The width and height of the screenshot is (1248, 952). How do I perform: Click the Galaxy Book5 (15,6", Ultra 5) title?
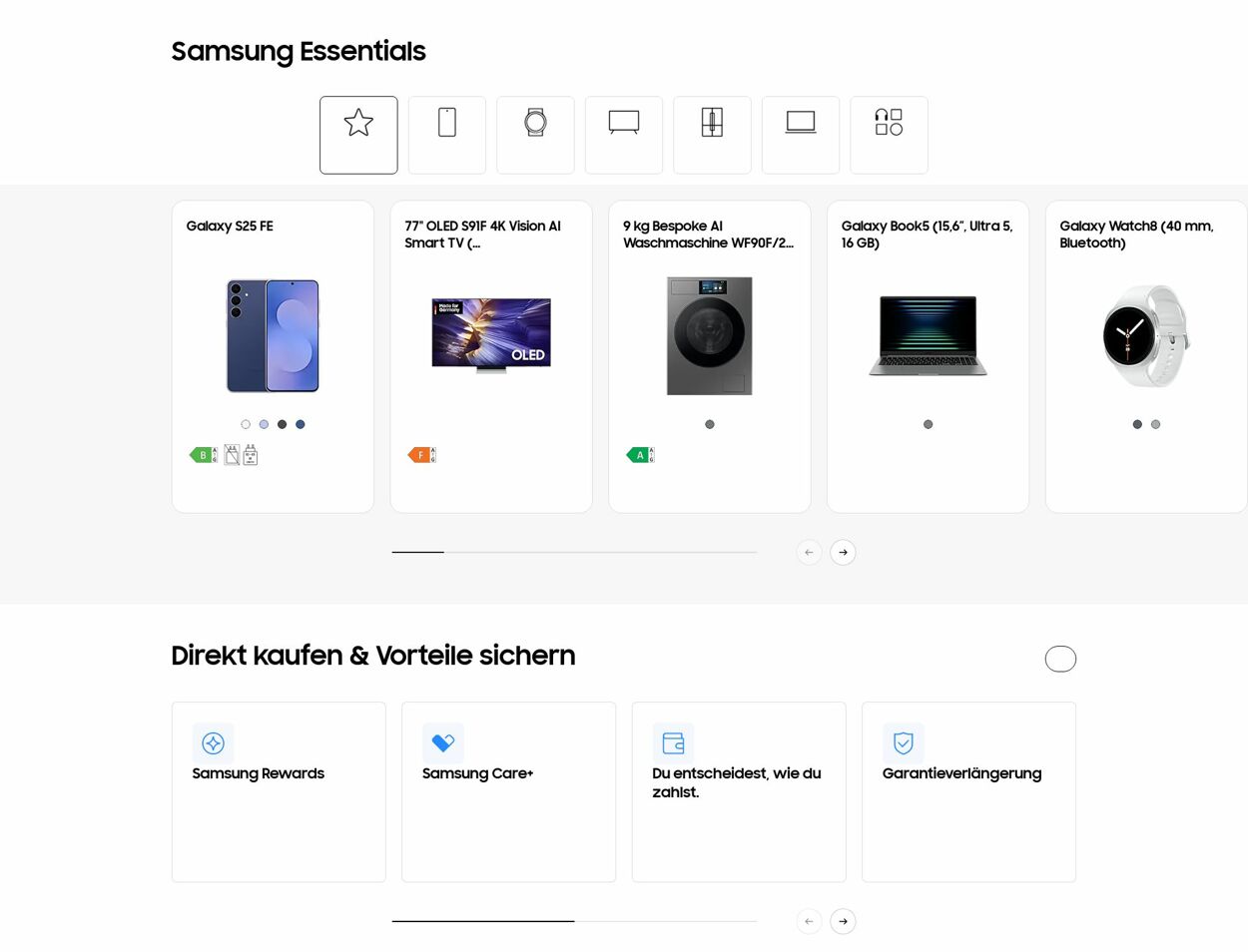[x=927, y=235]
